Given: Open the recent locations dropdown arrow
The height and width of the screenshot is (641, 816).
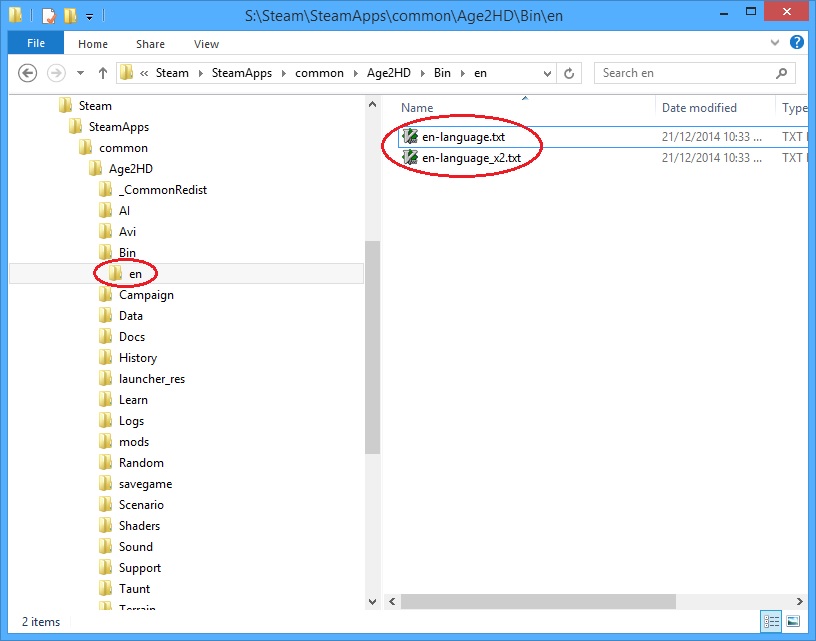Looking at the screenshot, I should click(x=80, y=73).
